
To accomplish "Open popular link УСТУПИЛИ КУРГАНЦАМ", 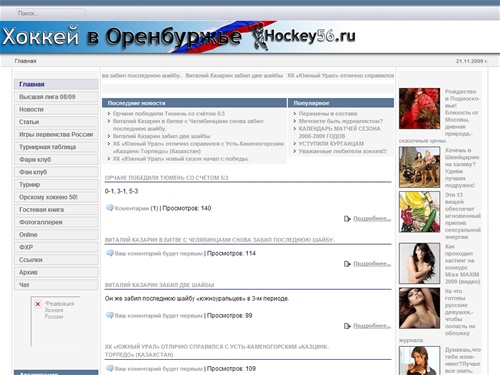I will (x=331, y=144).
